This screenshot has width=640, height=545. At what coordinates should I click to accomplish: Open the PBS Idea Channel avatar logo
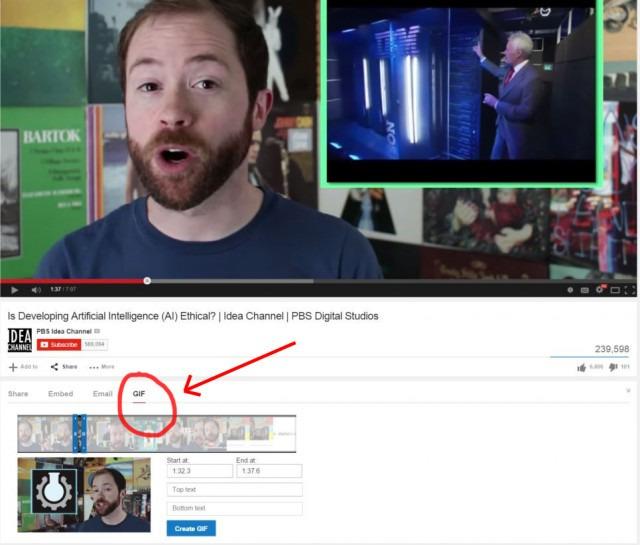point(20,340)
